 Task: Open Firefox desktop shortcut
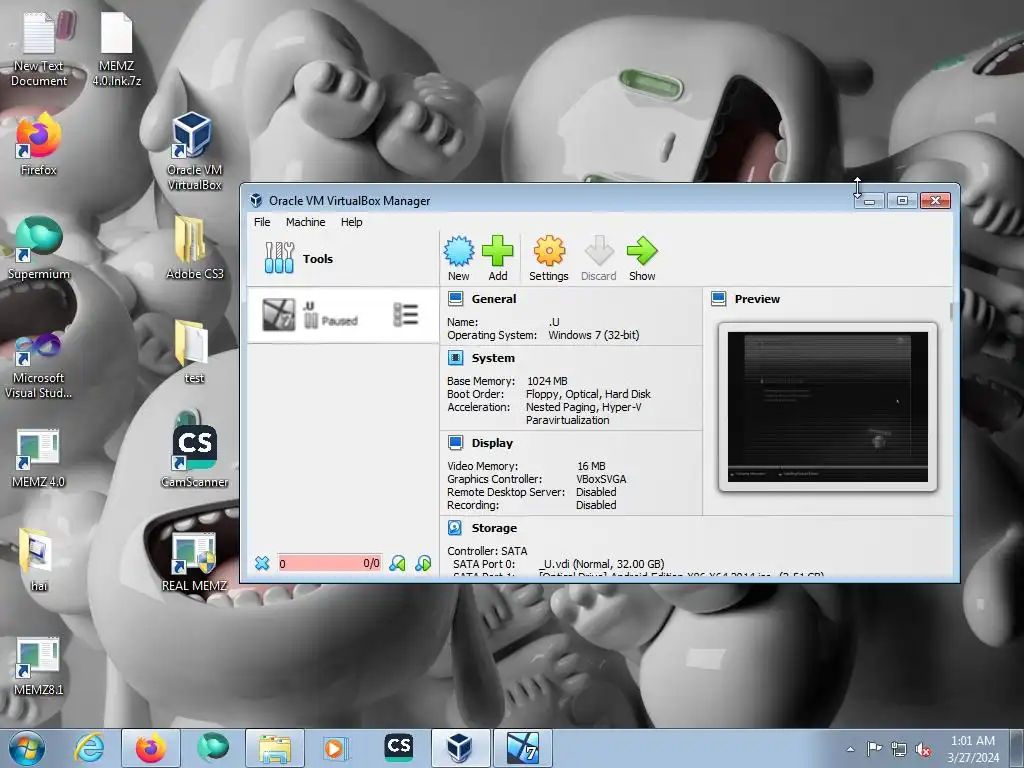tap(39, 145)
